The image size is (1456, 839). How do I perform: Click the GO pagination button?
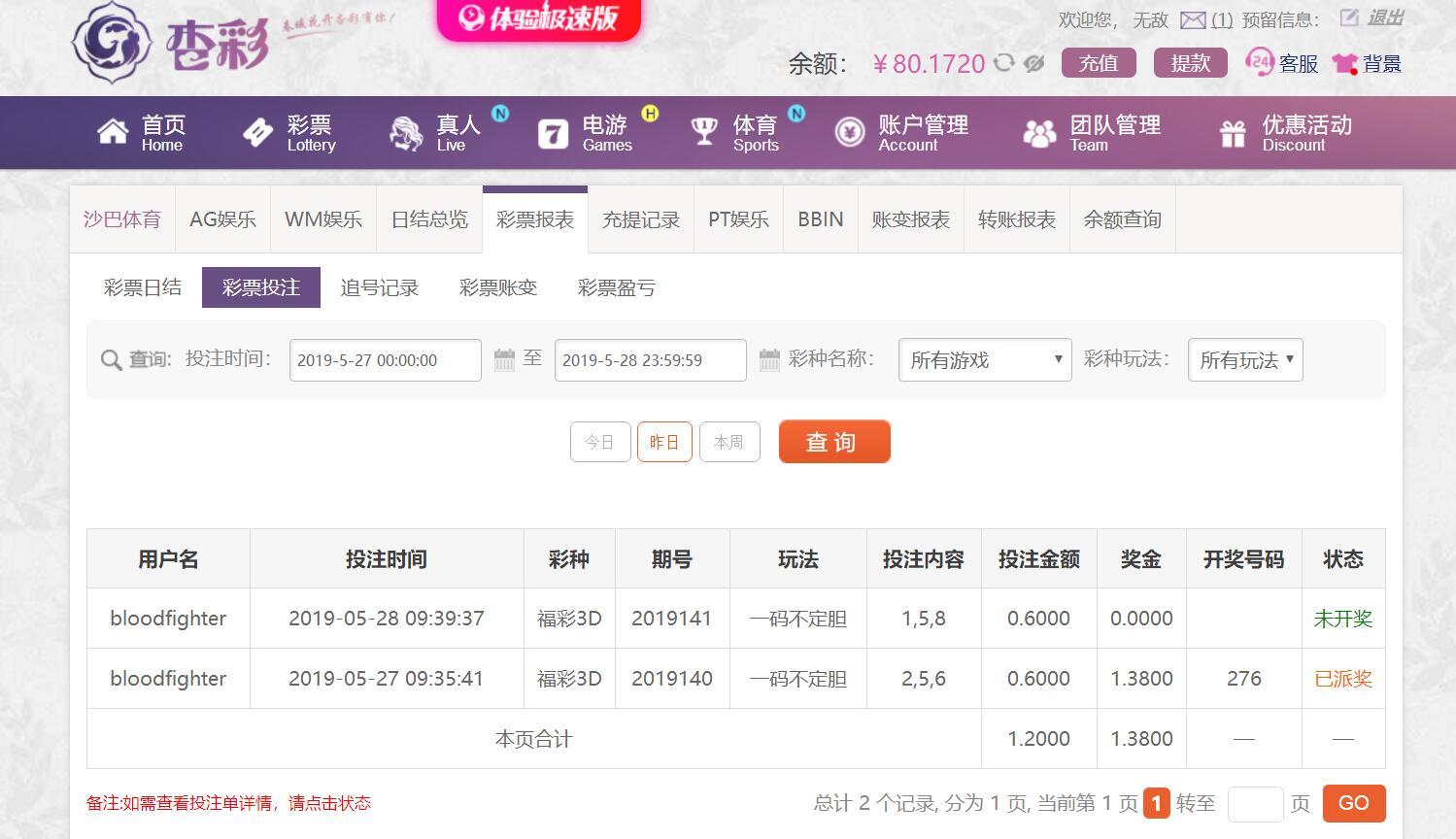tap(1354, 803)
